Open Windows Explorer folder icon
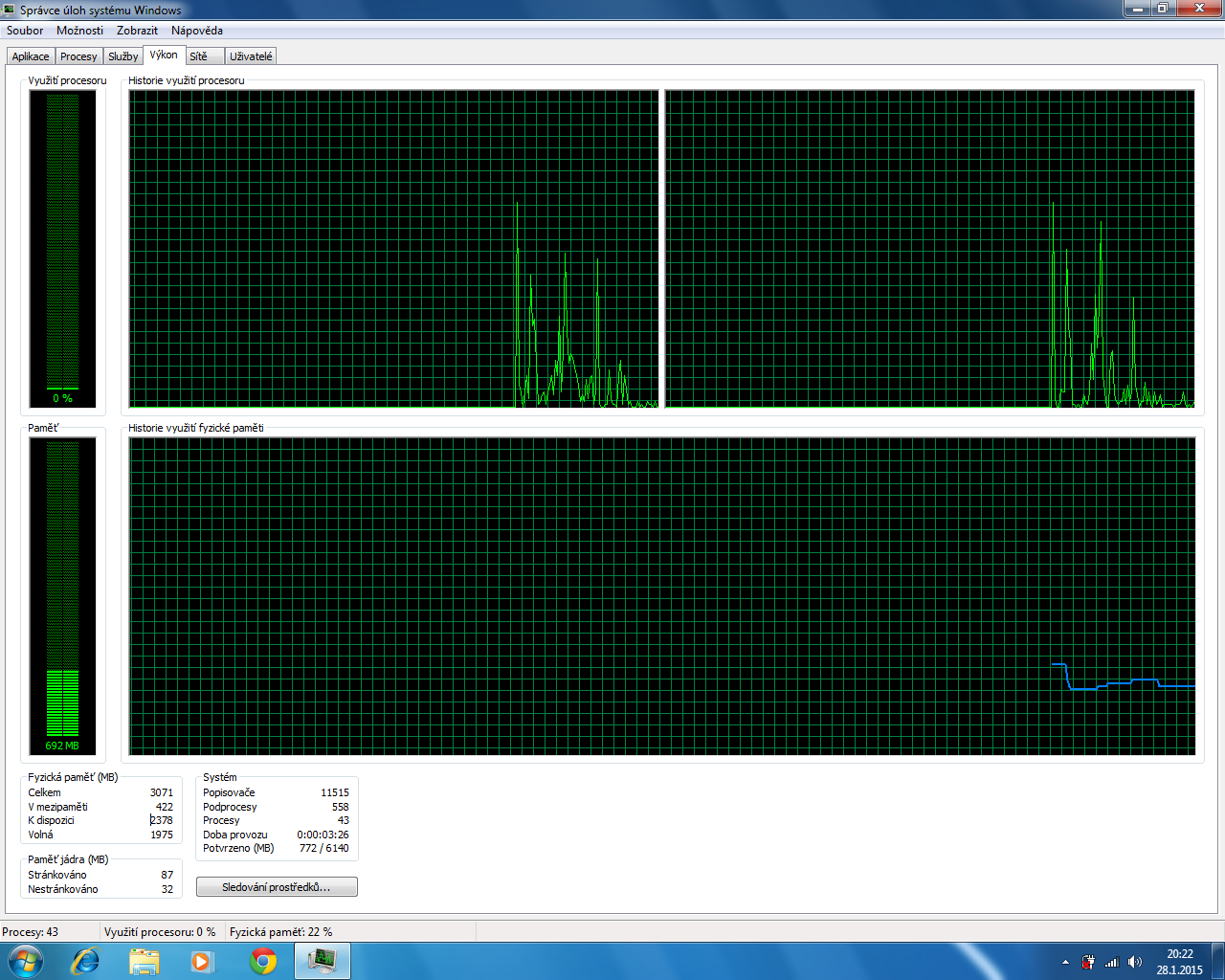Image resolution: width=1225 pixels, height=980 pixels. point(145,961)
